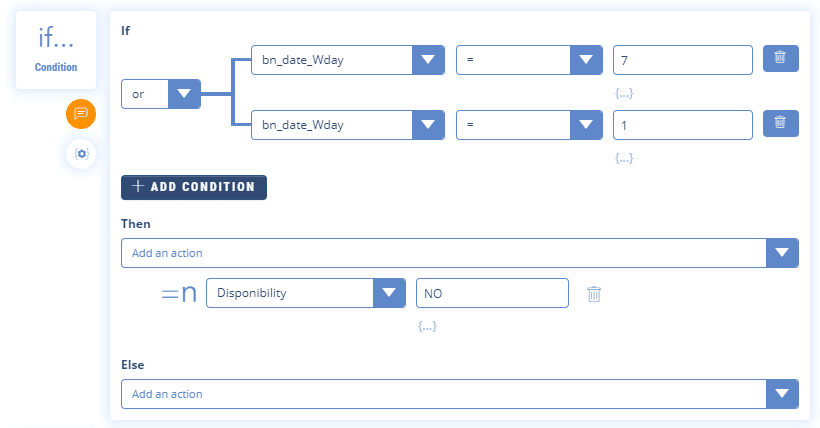Screen dimensions: 820x428
Task: Change the second equals operator dropdown
Action: 585,125
